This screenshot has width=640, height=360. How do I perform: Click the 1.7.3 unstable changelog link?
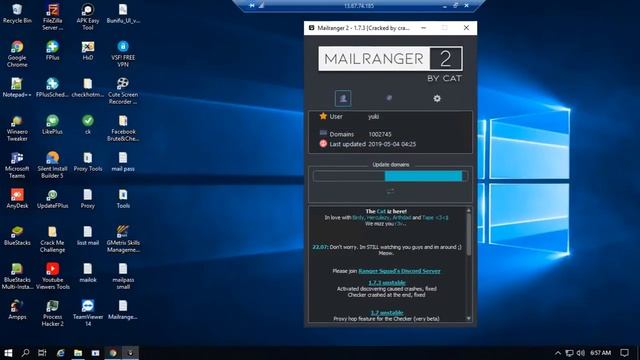click(387, 282)
